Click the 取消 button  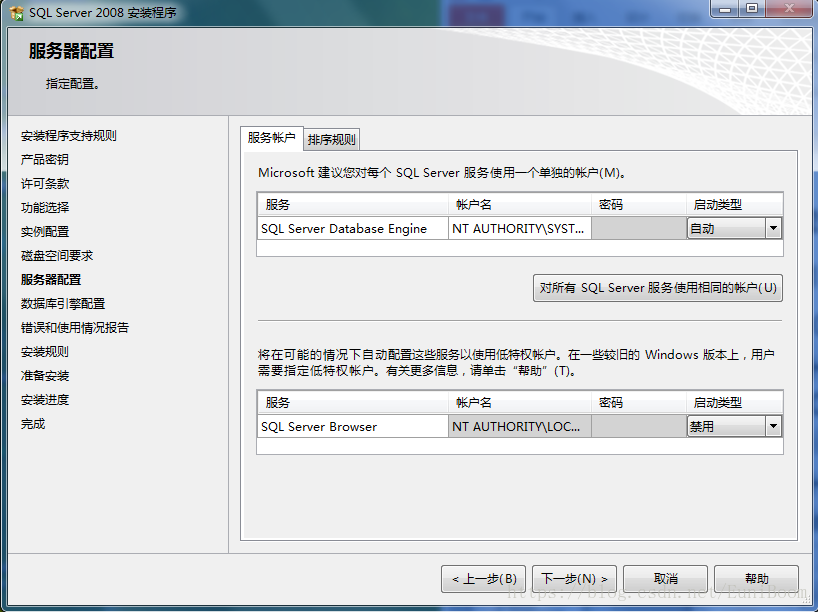point(665,579)
